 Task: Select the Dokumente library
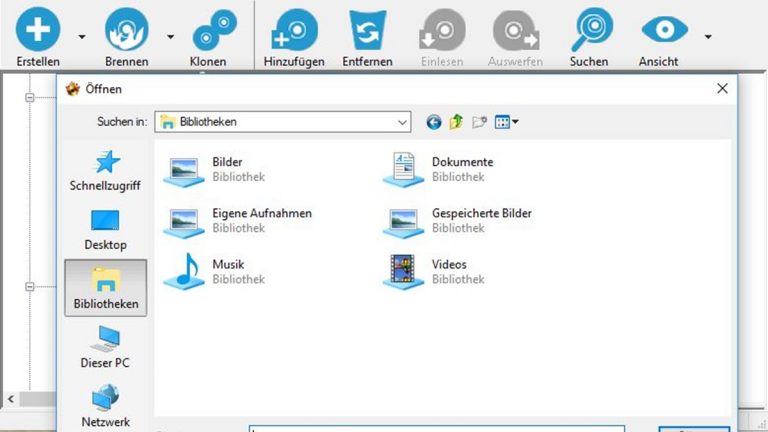[x=438, y=169]
